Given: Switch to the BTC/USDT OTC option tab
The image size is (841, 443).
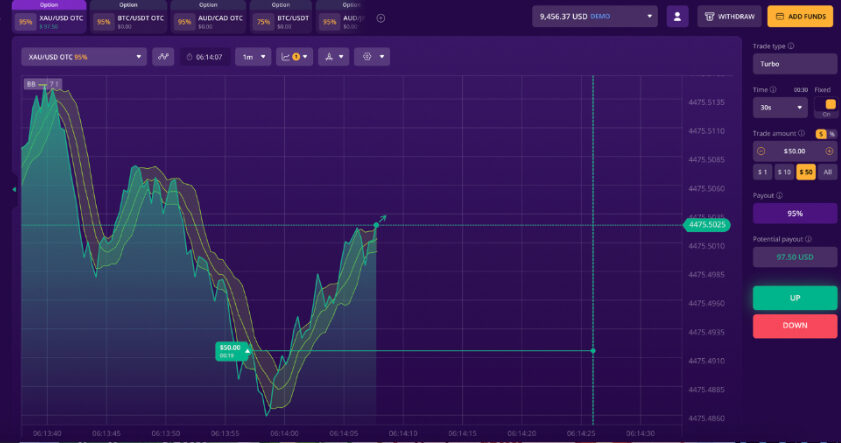Looking at the screenshot, I should [128, 17].
